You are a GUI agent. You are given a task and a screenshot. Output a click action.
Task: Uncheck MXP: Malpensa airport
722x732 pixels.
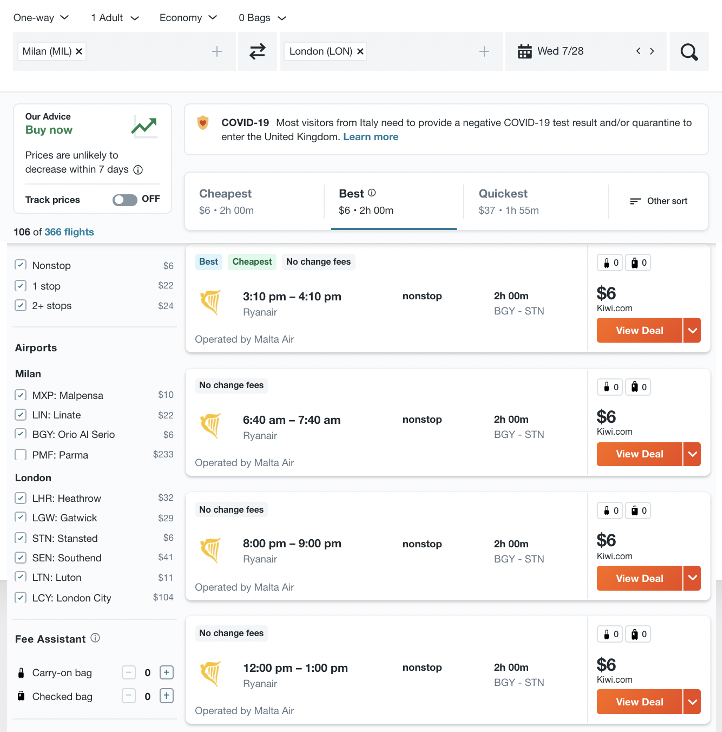(21, 395)
